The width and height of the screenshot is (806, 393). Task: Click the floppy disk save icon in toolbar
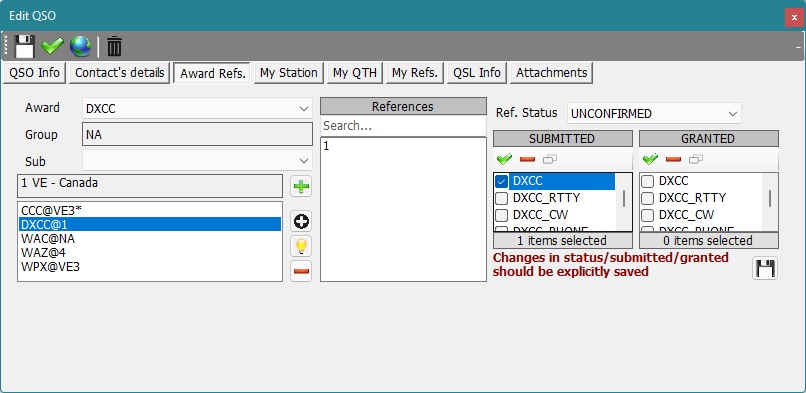click(24, 46)
